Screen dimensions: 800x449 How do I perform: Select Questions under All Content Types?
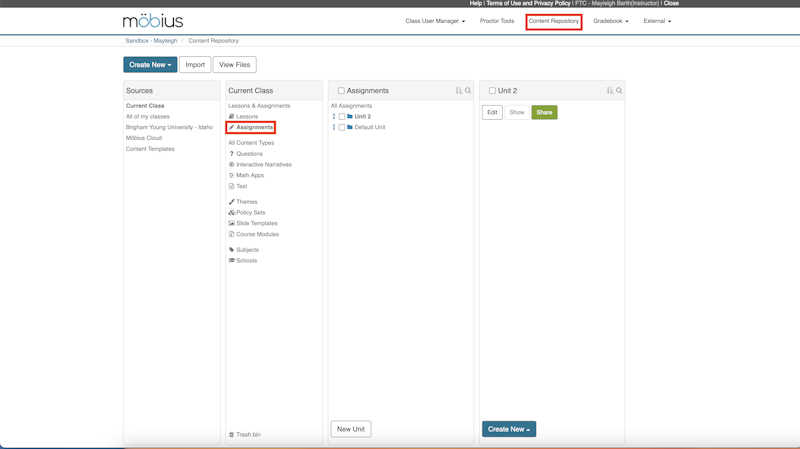point(249,154)
